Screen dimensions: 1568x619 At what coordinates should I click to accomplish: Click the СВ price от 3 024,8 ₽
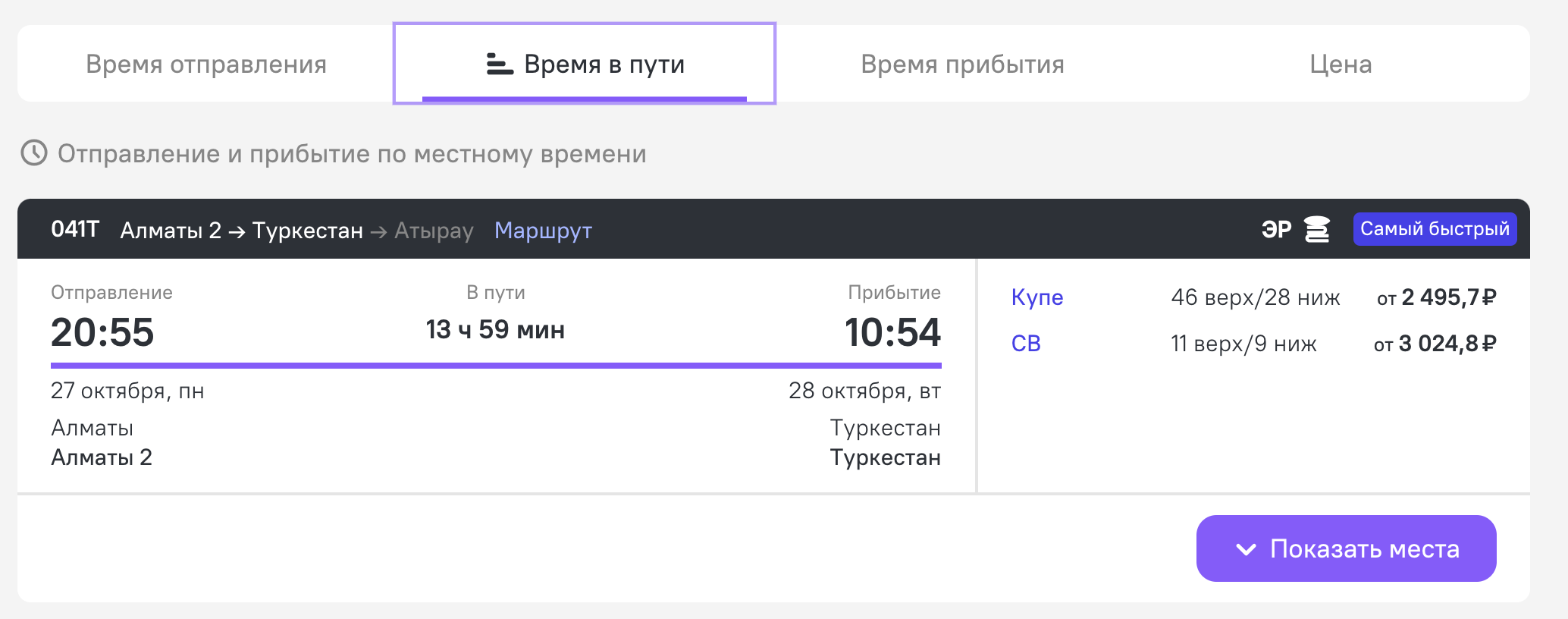point(1435,344)
